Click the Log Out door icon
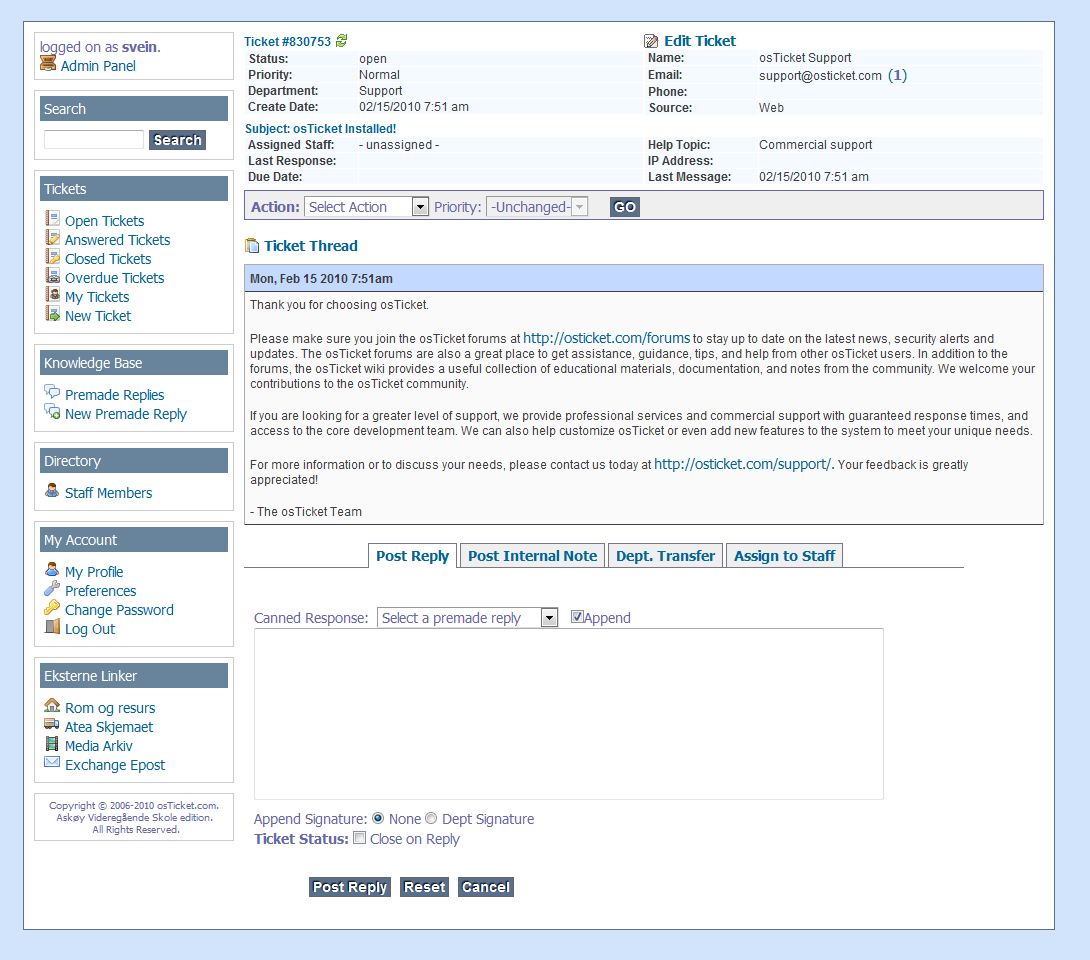This screenshot has width=1090, height=960. click(x=52, y=626)
